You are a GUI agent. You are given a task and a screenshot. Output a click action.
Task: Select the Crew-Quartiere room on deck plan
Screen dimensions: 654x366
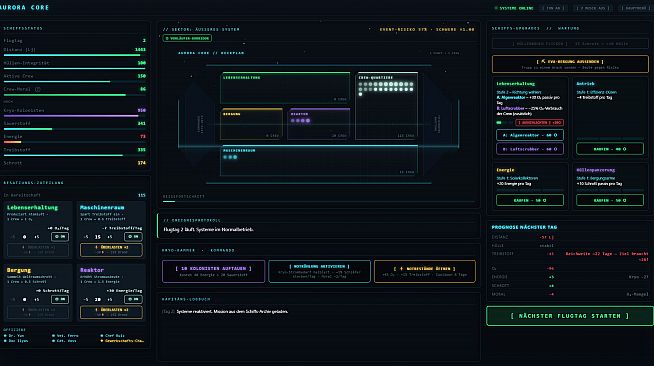[387, 106]
